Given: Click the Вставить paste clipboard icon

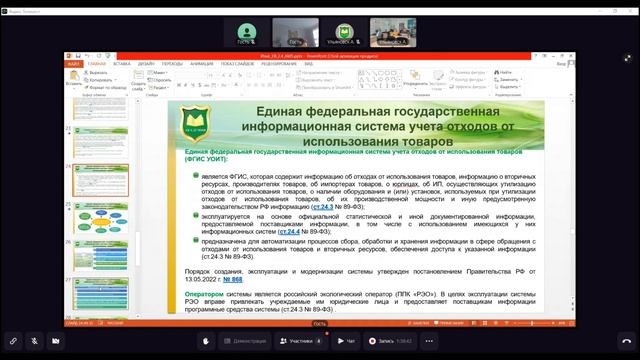Looking at the screenshot, I should (74, 76).
